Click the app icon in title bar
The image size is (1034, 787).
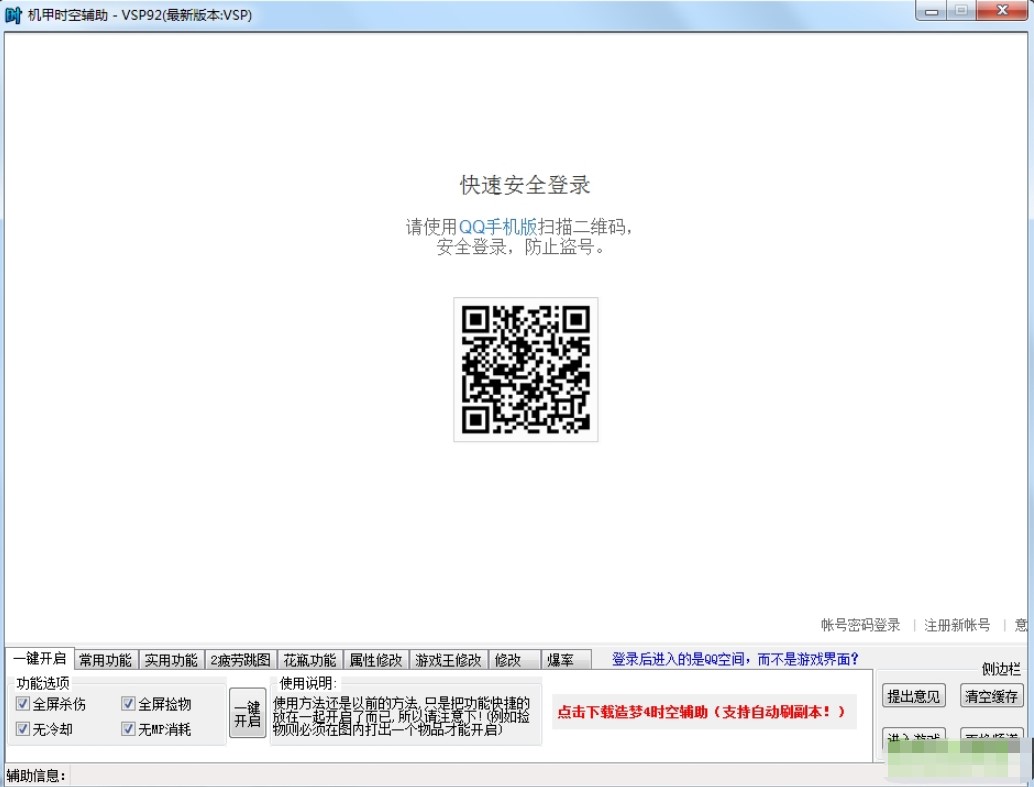point(14,15)
